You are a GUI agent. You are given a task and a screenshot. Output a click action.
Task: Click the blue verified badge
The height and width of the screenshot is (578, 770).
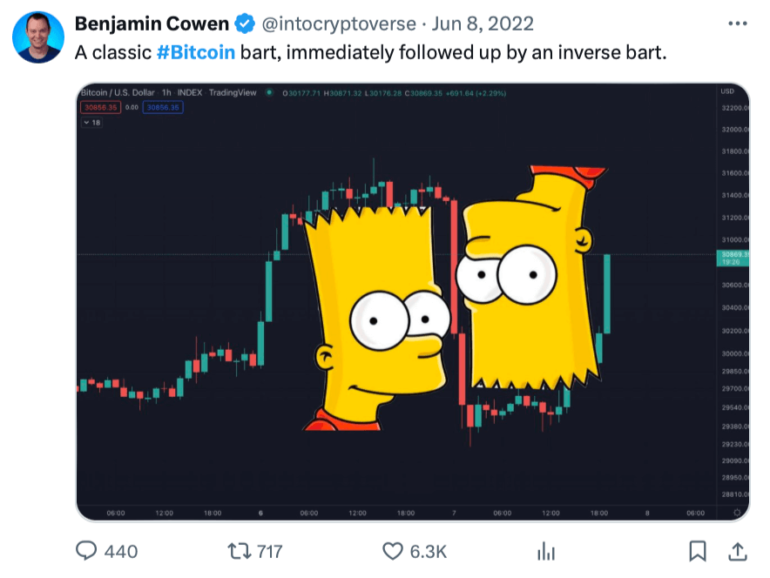[x=244, y=24]
